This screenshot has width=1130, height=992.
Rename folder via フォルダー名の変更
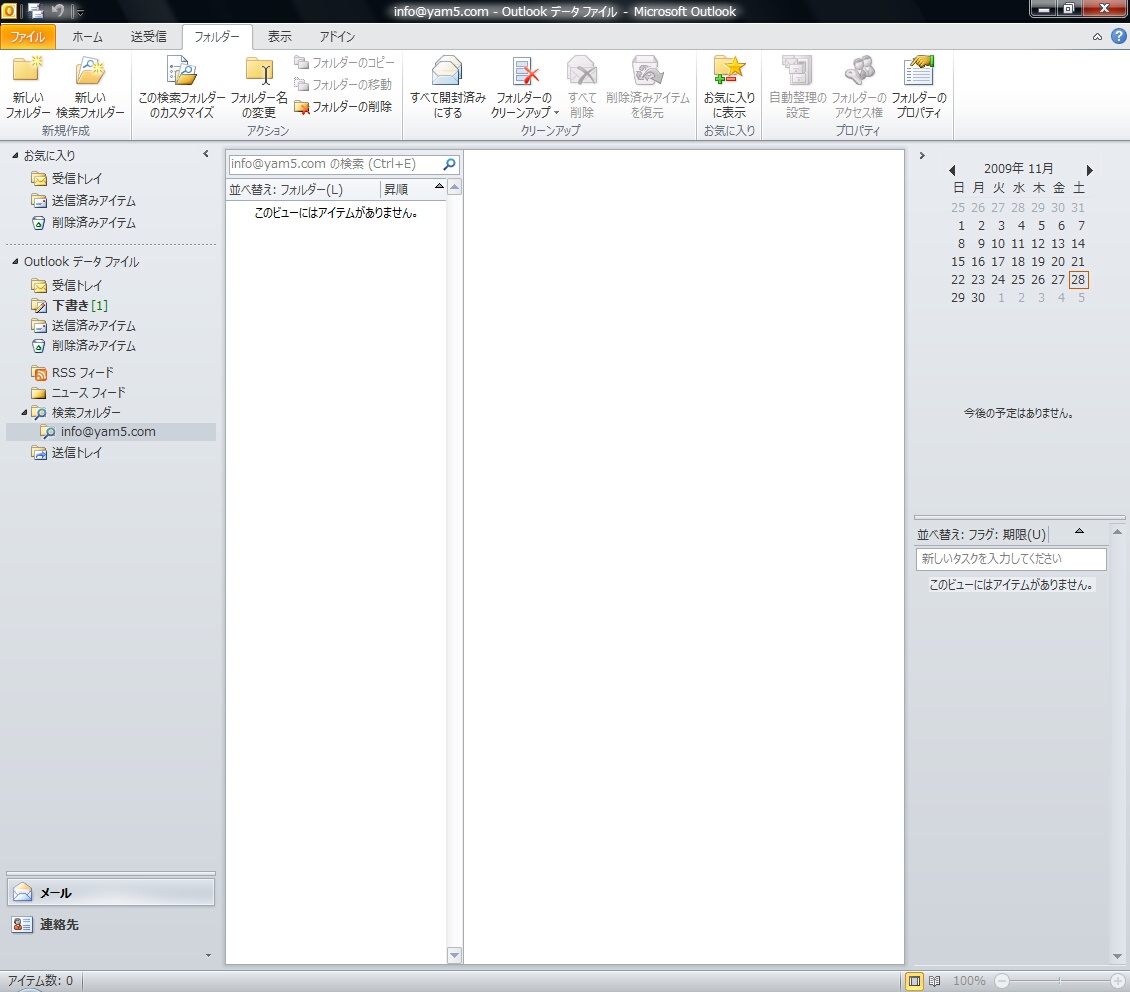[x=259, y=86]
